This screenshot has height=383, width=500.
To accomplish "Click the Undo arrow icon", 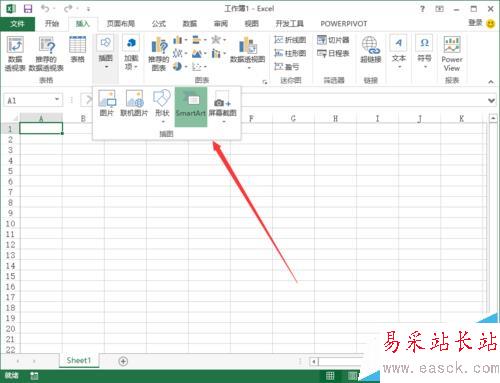I will click(x=45, y=9).
